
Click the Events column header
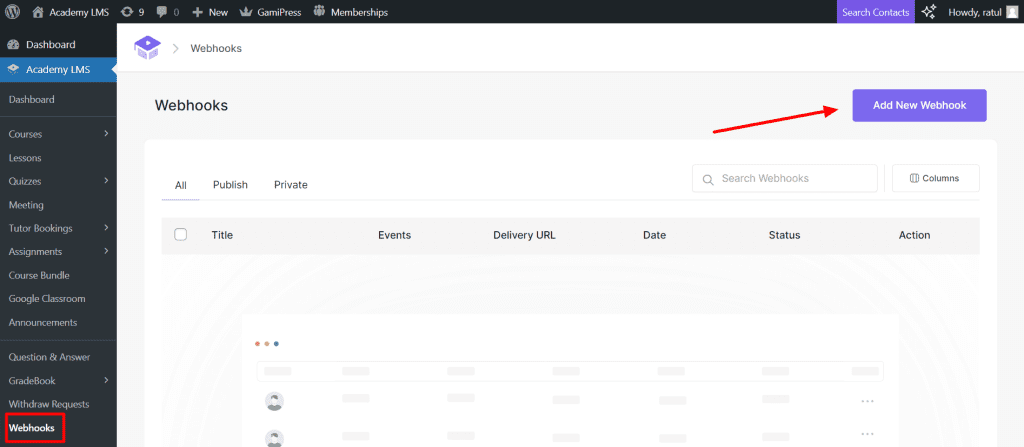tap(394, 235)
